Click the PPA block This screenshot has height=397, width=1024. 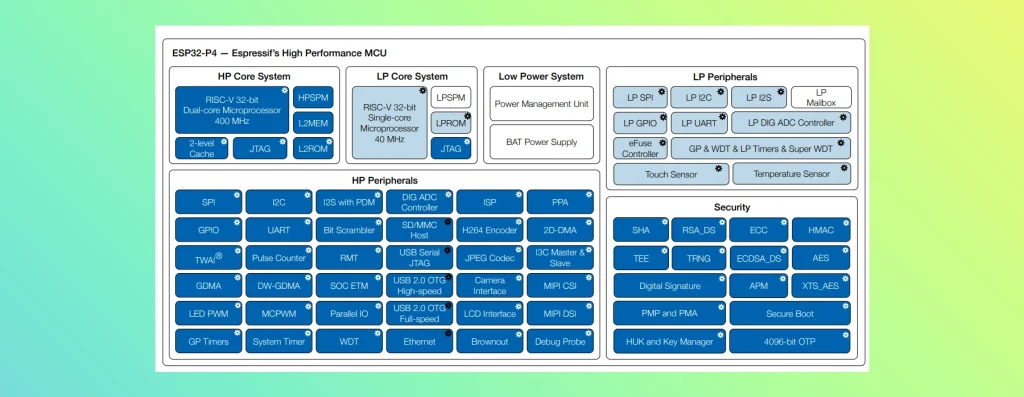coord(560,202)
